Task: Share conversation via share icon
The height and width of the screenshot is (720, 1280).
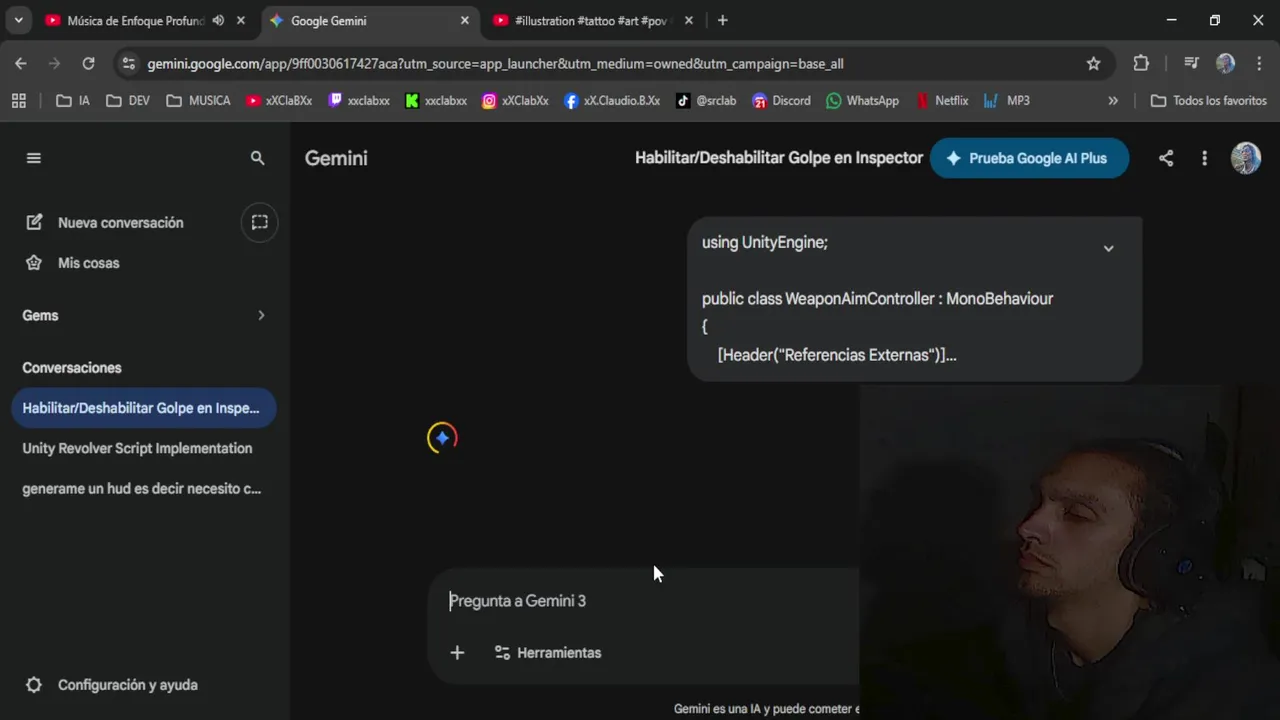Action: [1166, 158]
